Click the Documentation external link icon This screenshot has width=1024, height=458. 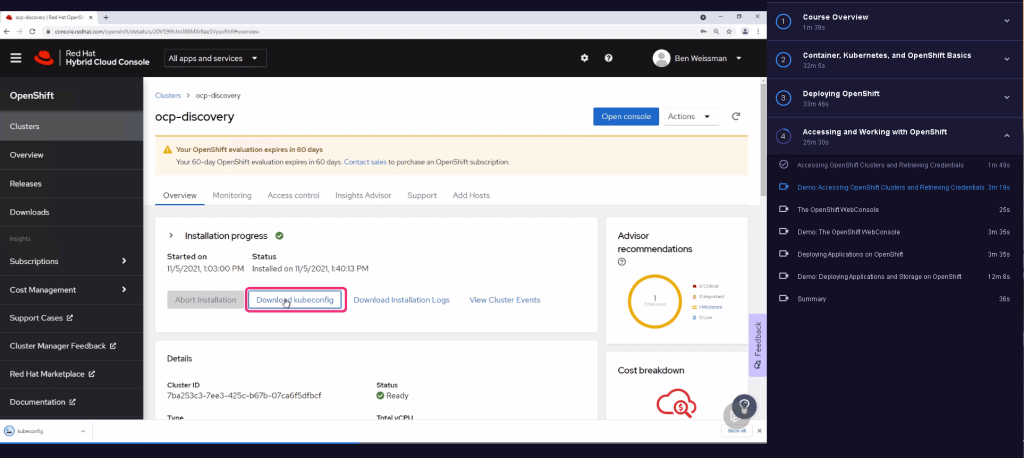(x=72, y=402)
